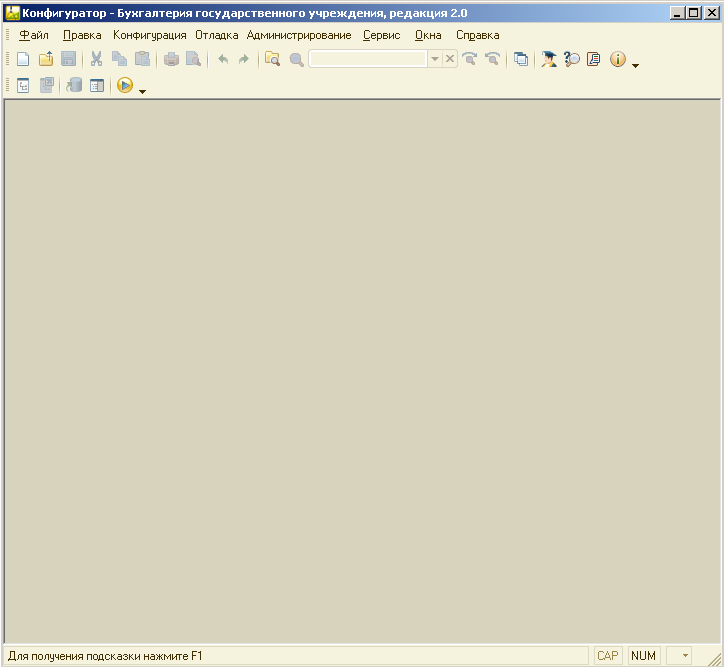Screen dimensions: 724x667
Task: Open global search with folder-magnifier icon
Action: [x=272, y=59]
